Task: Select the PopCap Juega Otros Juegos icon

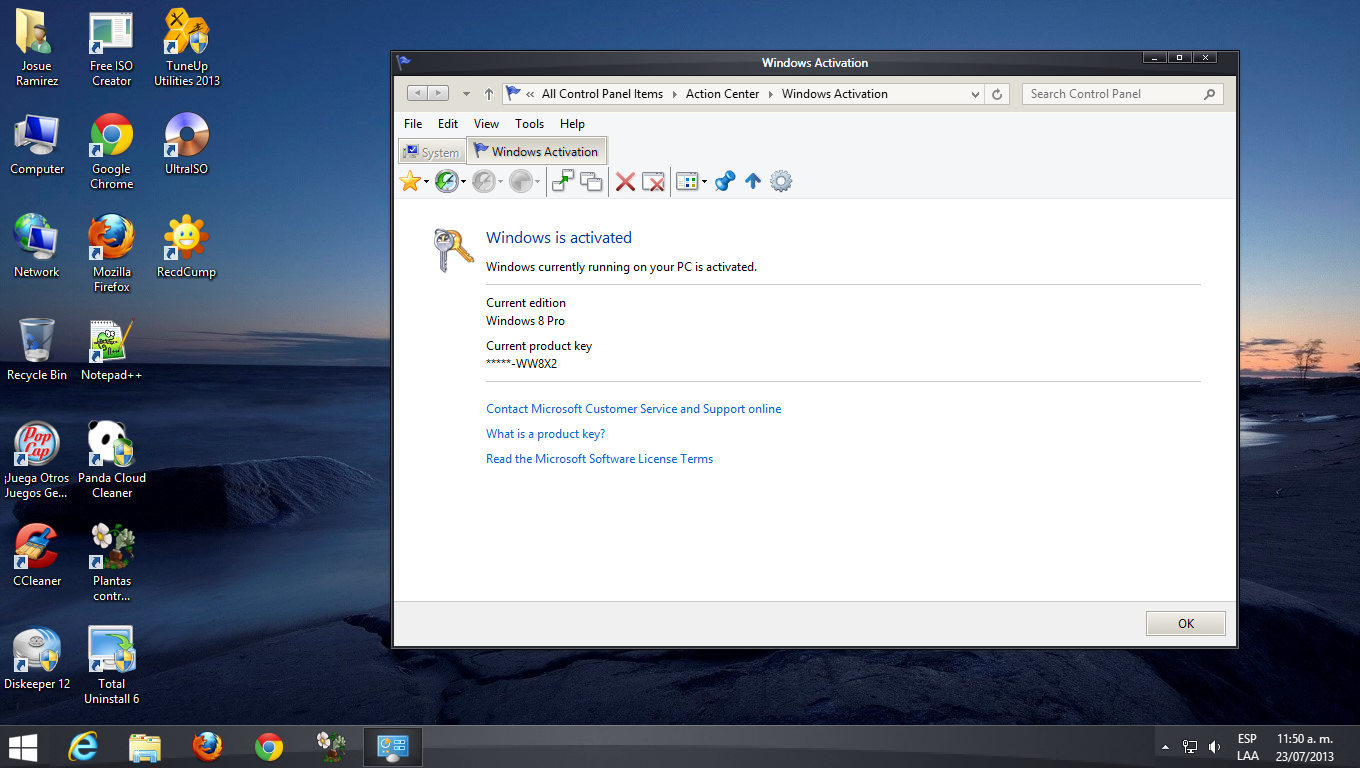Action: tap(37, 460)
